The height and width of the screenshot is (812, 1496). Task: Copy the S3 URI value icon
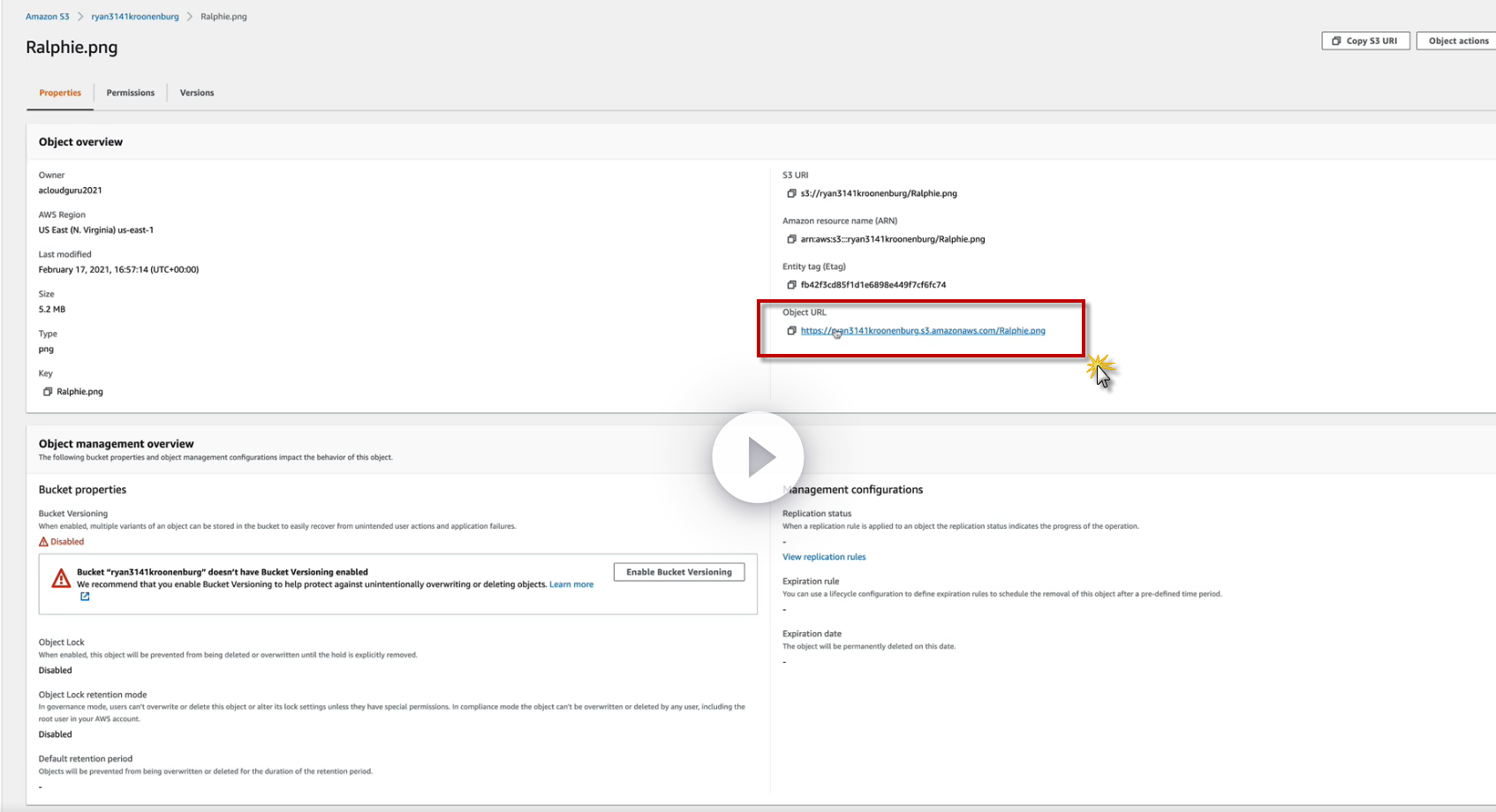tap(791, 193)
